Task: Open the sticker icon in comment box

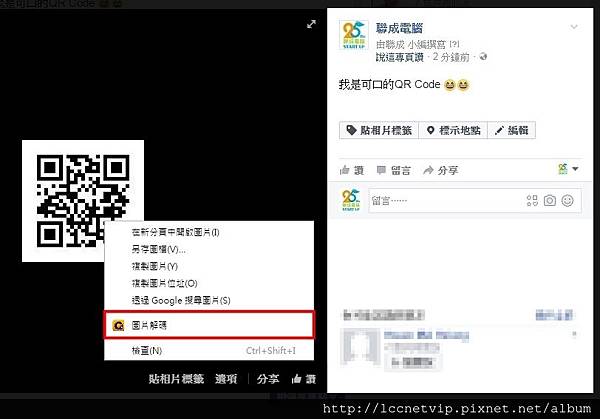Action: (532, 201)
